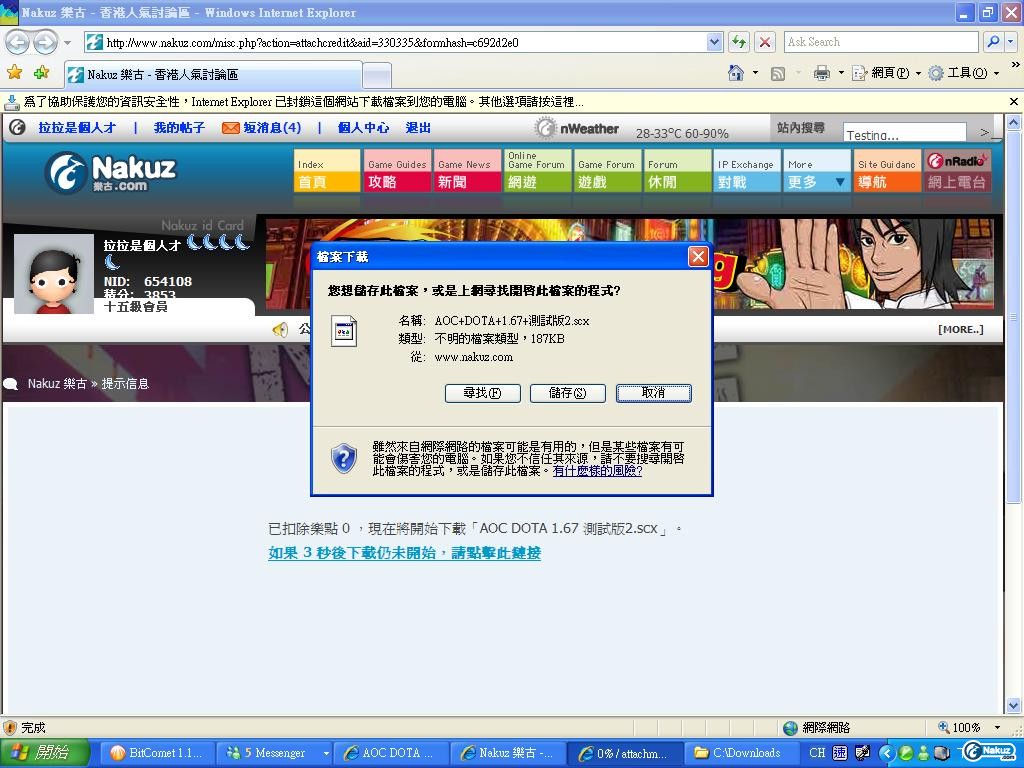
Task: Open 個人中心 personal center link
Action: coord(363,128)
